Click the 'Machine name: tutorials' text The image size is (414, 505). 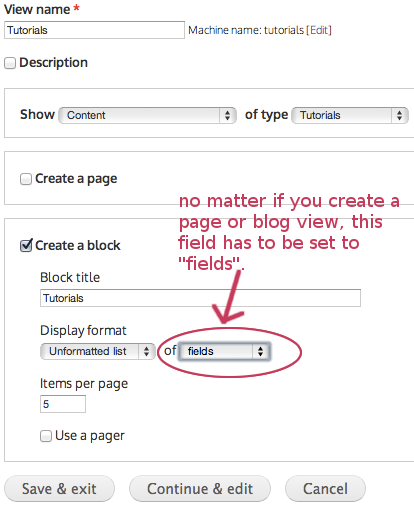[246, 30]
